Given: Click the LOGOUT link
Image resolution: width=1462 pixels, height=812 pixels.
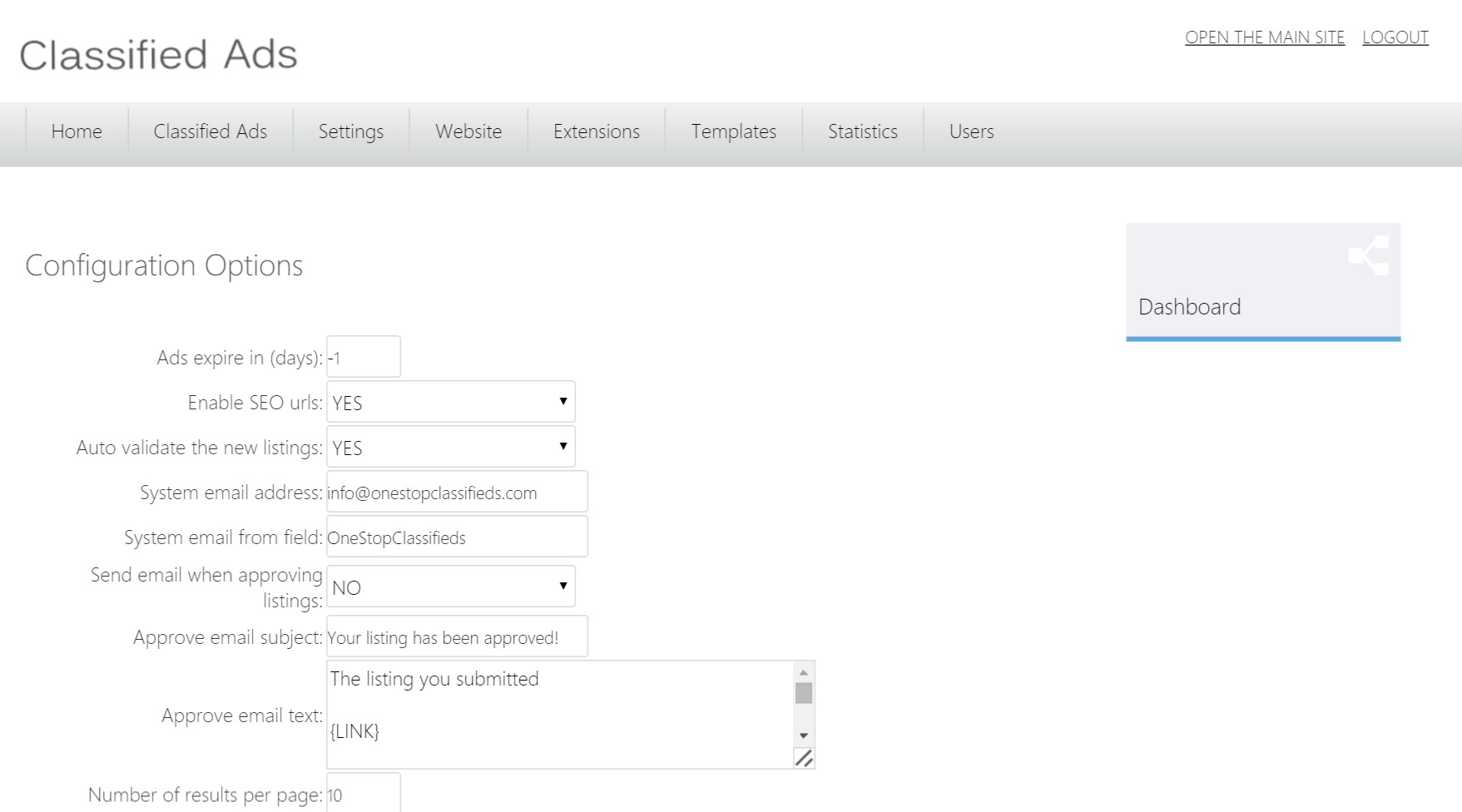Looking at the screenshot, I should click(x=1395, y=37).
